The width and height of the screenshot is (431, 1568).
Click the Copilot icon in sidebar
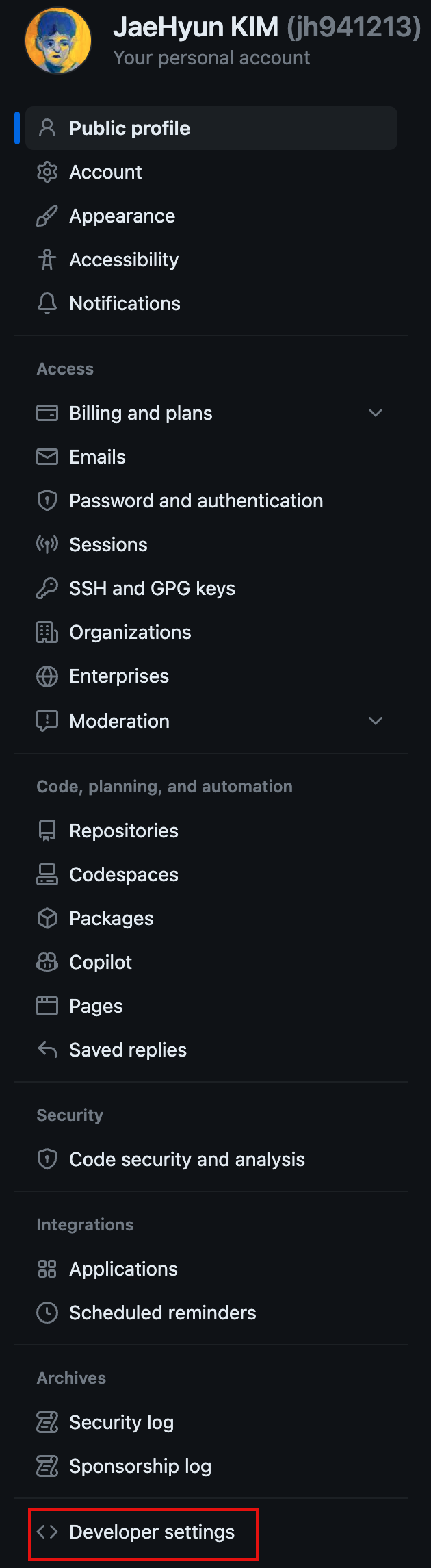pos(47,962)
